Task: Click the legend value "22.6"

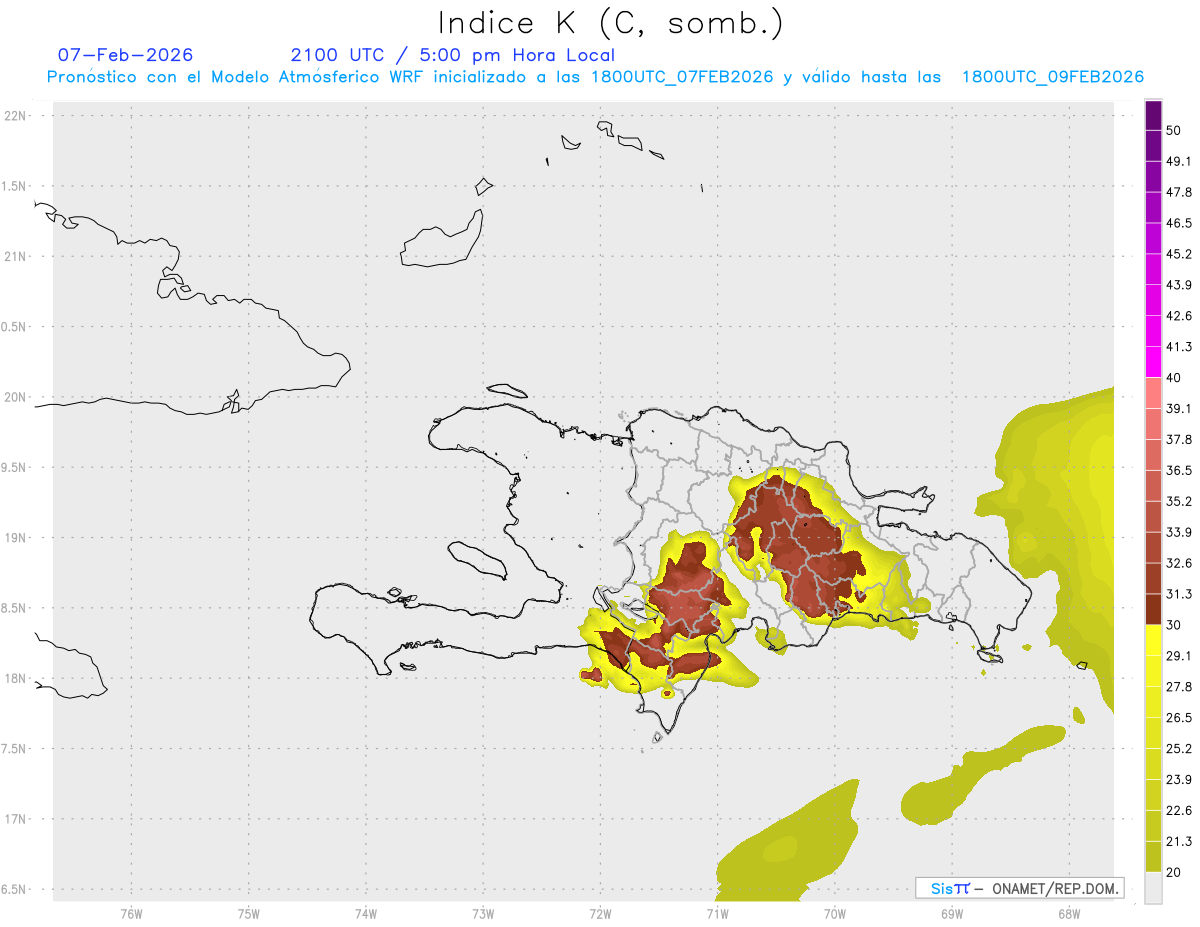Action: pyautogui.click(x=1179, y=810)
